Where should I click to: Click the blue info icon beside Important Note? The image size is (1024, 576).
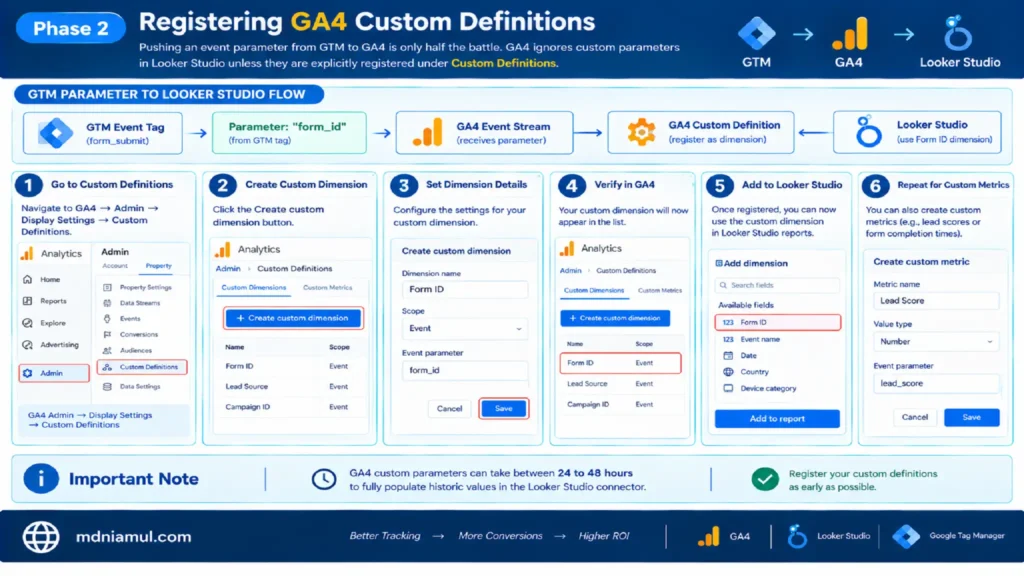pos(40,479)
